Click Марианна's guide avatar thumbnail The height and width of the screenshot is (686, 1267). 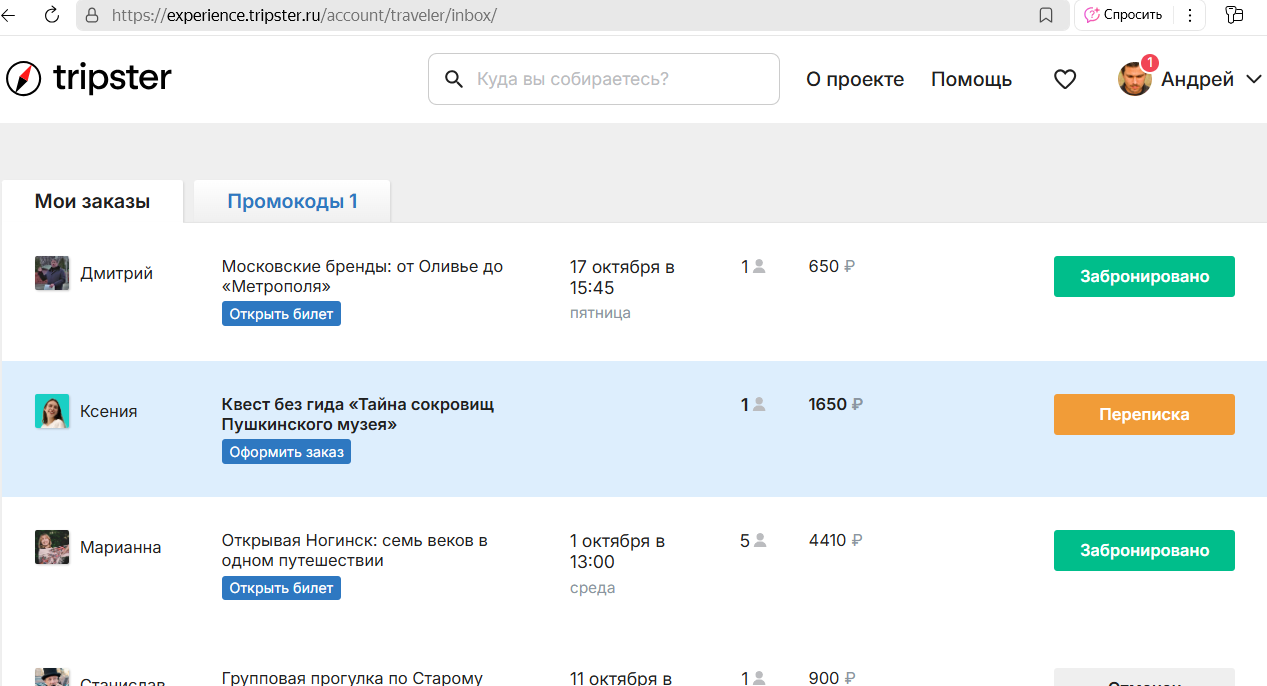[x=52, y=547]
